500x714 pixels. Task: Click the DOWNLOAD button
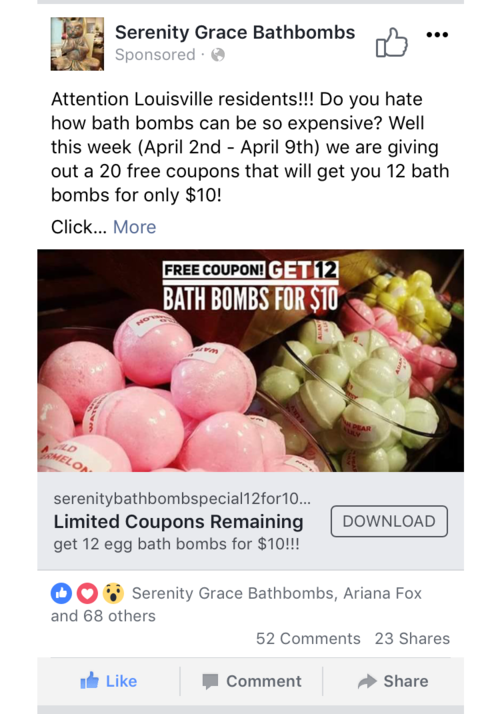point(389,521)
